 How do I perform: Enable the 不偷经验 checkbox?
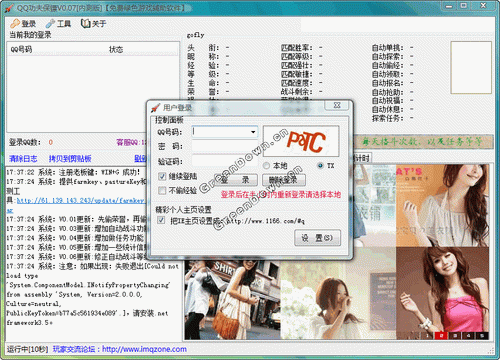point(162,190)
